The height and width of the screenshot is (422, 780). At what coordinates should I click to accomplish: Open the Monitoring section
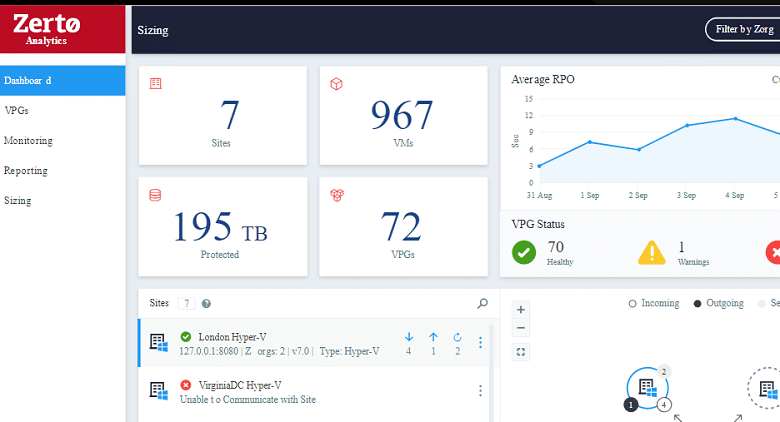pyautogui.click(x=28, y=141)
